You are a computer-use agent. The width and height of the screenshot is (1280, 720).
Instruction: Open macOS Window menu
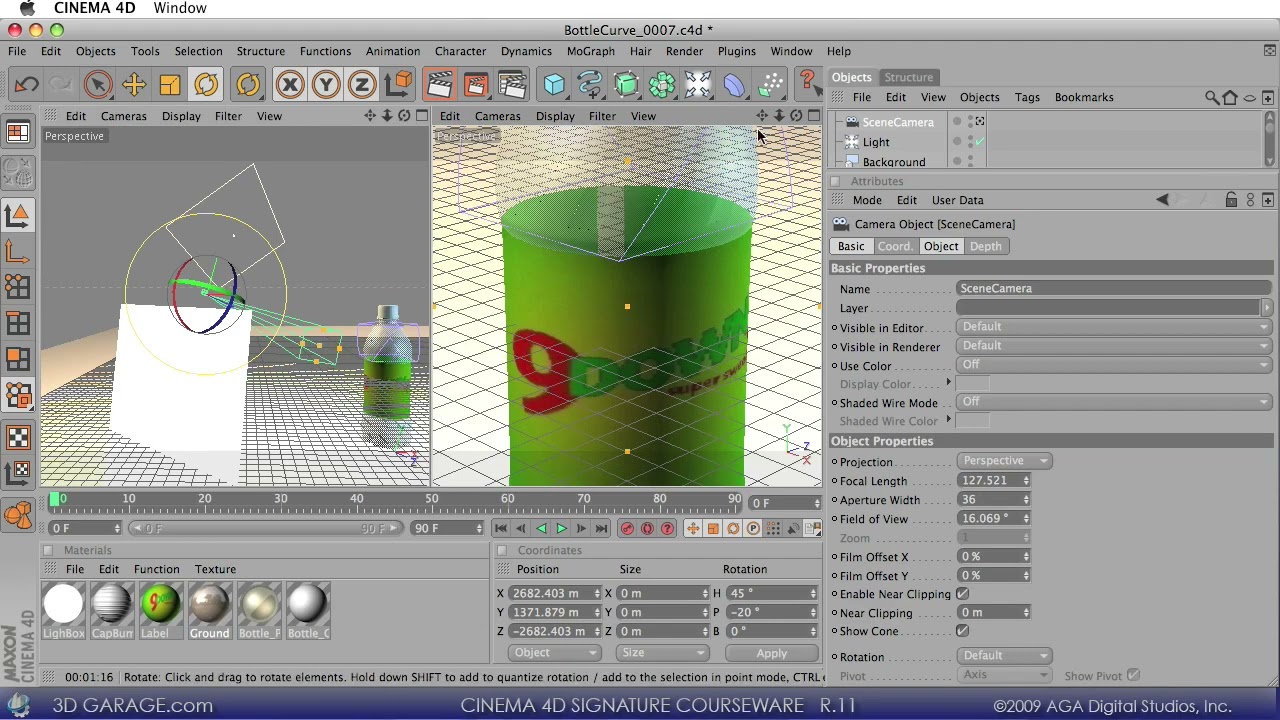180,8
